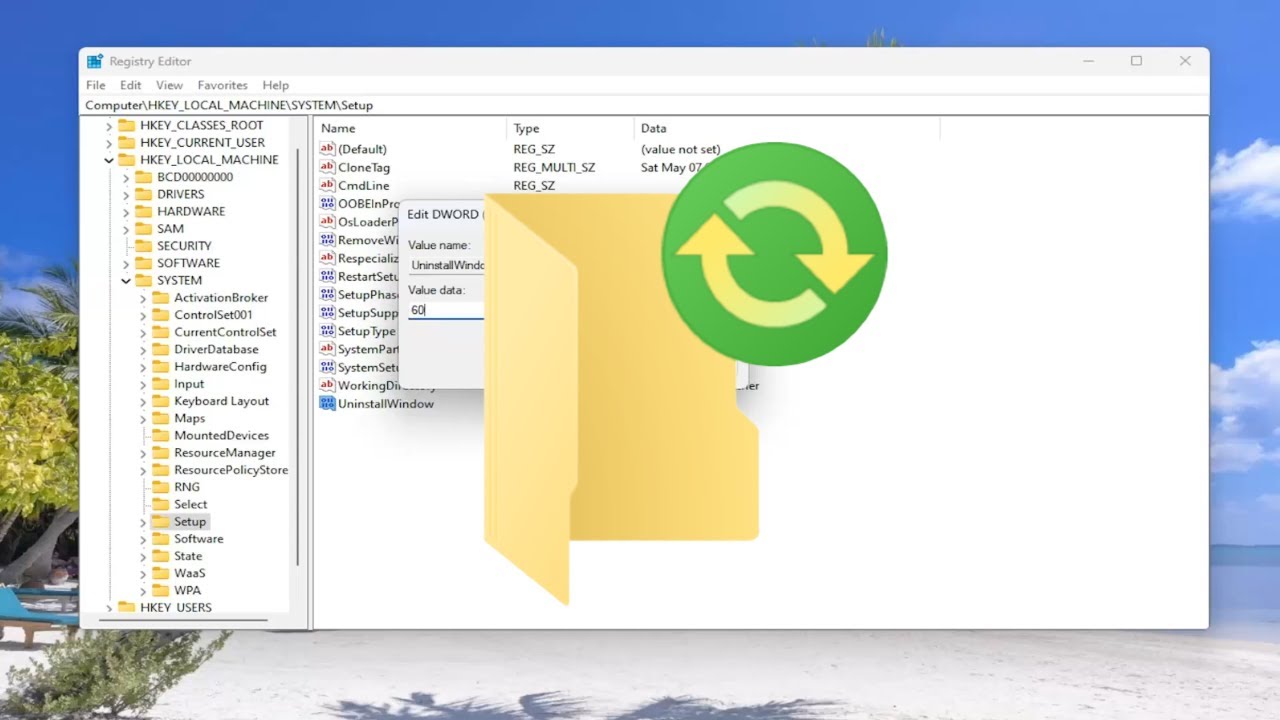Select the CurrentControlSet folder icon
This screenshot has width=1280, height=720.
pos(160,331)
